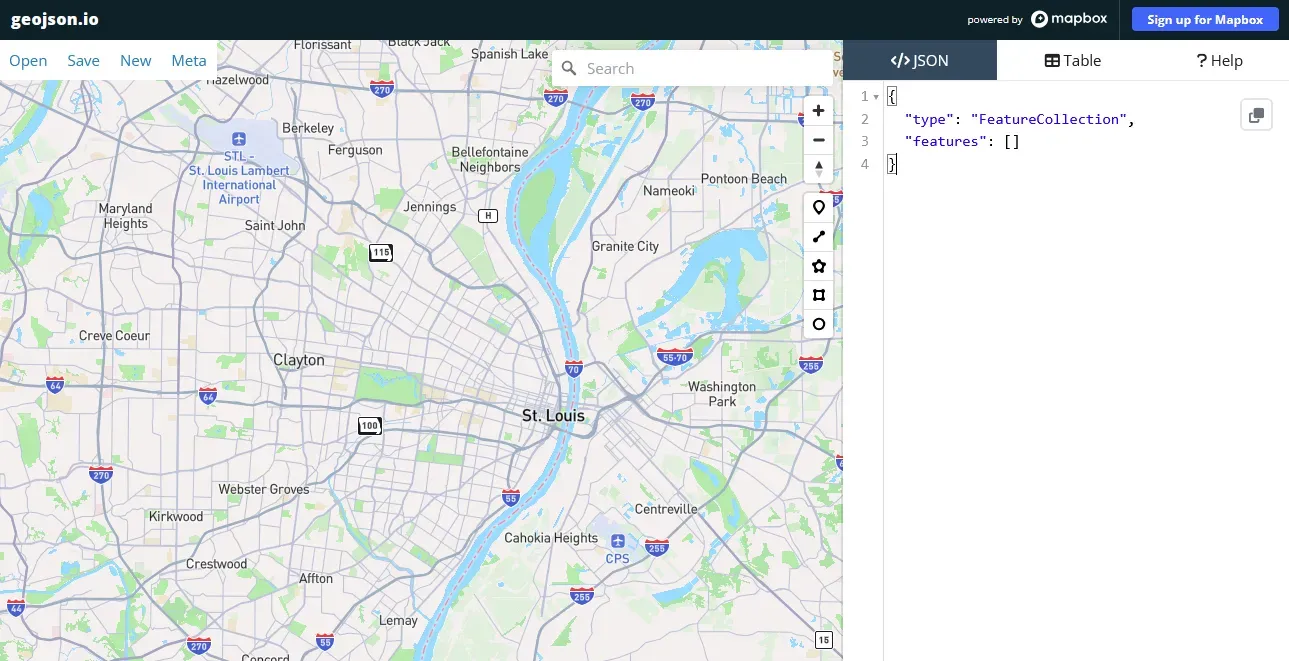
Task: Open the Meta menu
Action: point(188,60)
